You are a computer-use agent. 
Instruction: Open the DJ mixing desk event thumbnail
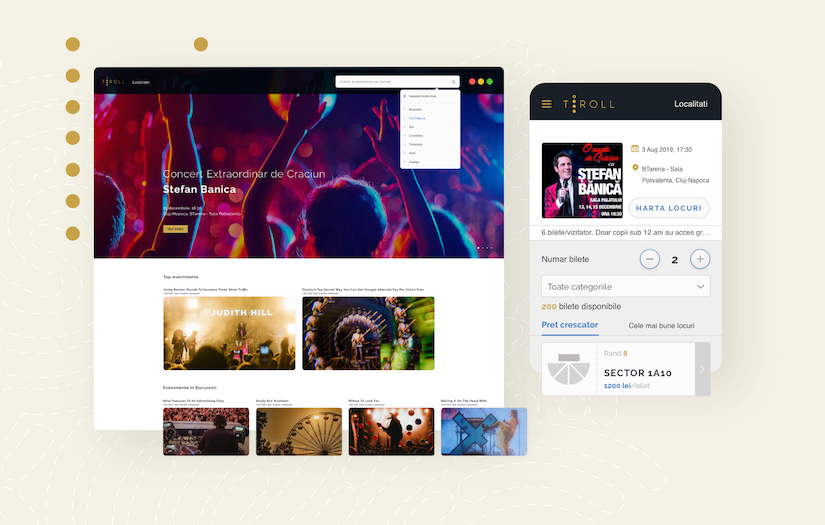(x=206, y=431)
